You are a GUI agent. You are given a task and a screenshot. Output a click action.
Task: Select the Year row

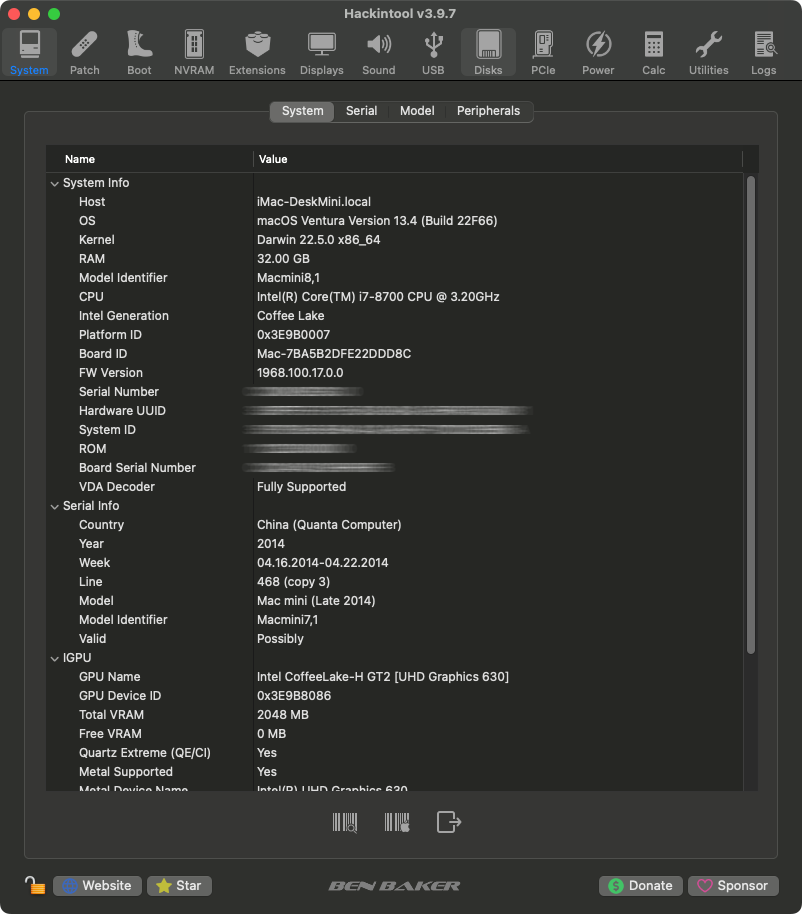(395, 544)
